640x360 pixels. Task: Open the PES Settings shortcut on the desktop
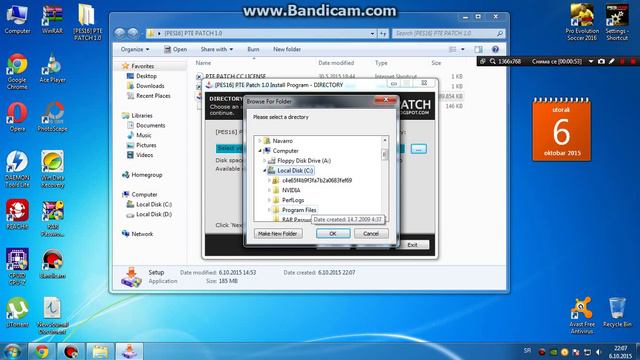pyautogui.click(x=617, y=22)
